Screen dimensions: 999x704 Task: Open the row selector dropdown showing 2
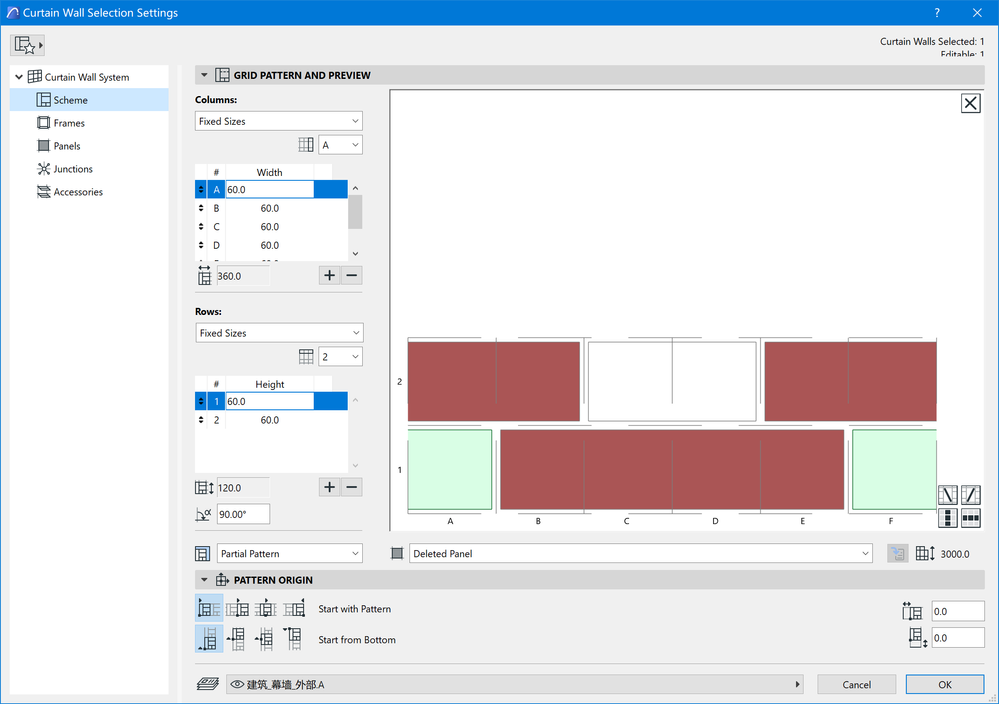coord(340,356)
